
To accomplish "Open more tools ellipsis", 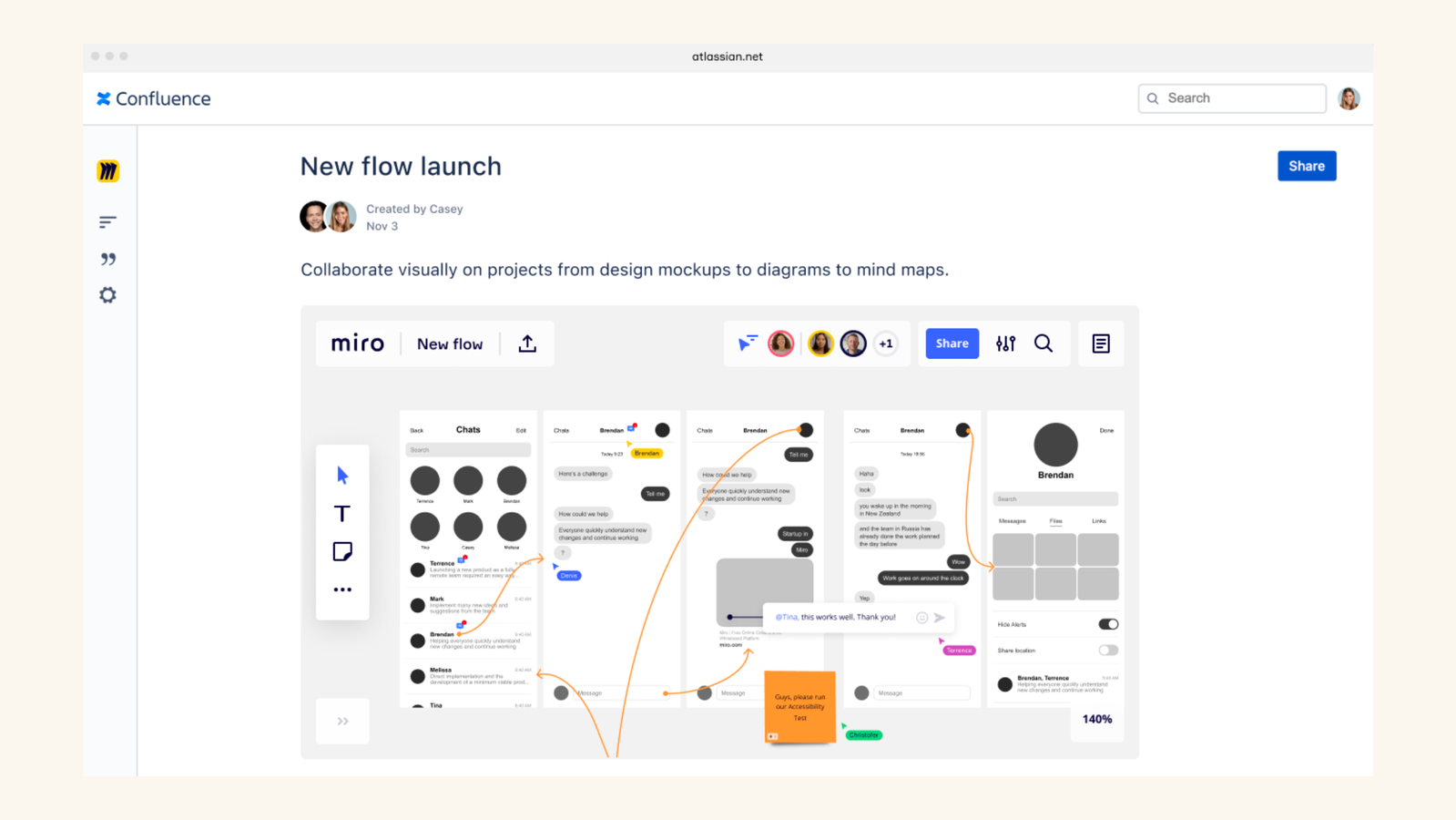I will point(342,589).
